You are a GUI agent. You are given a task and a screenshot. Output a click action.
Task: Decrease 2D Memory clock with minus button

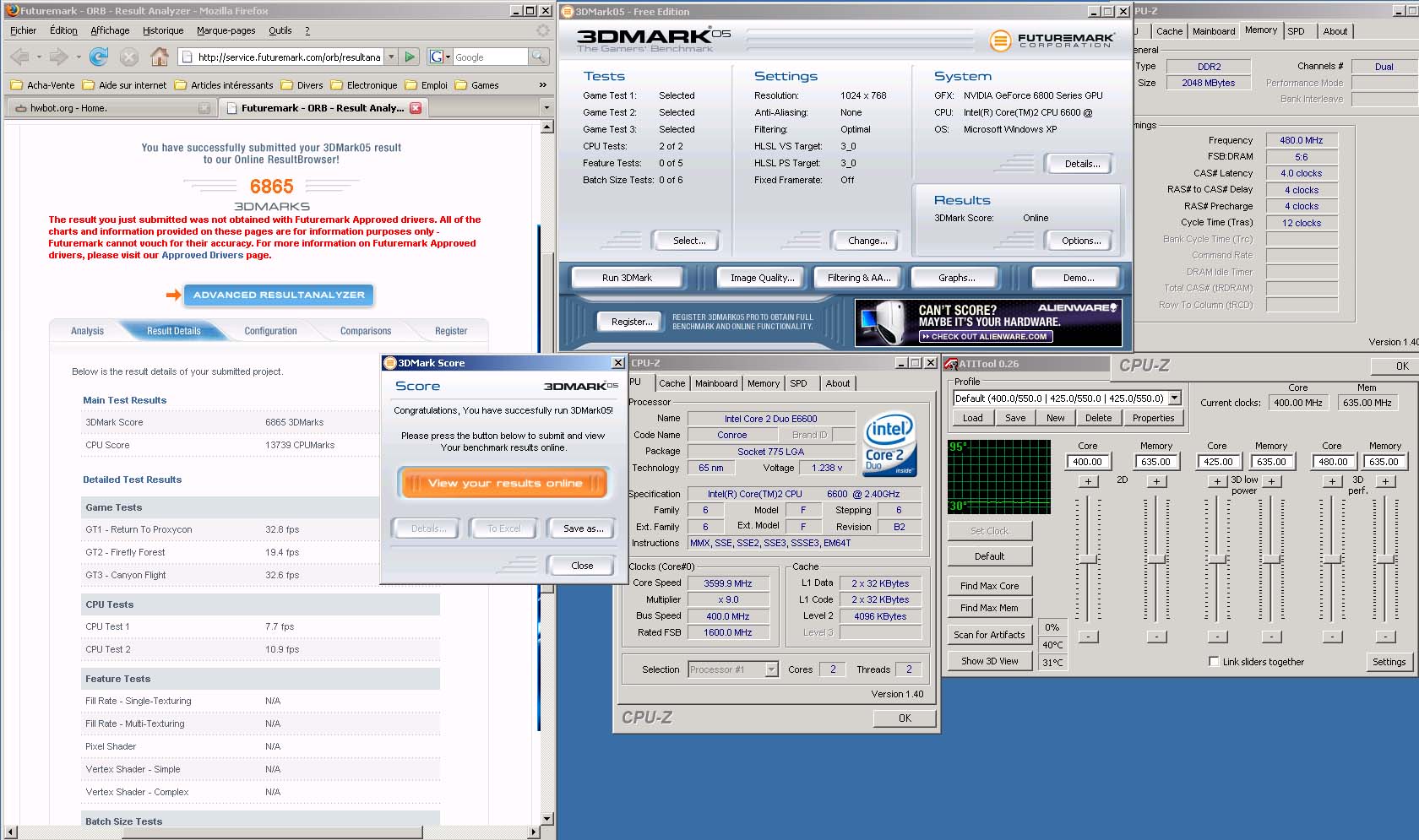1156,637
